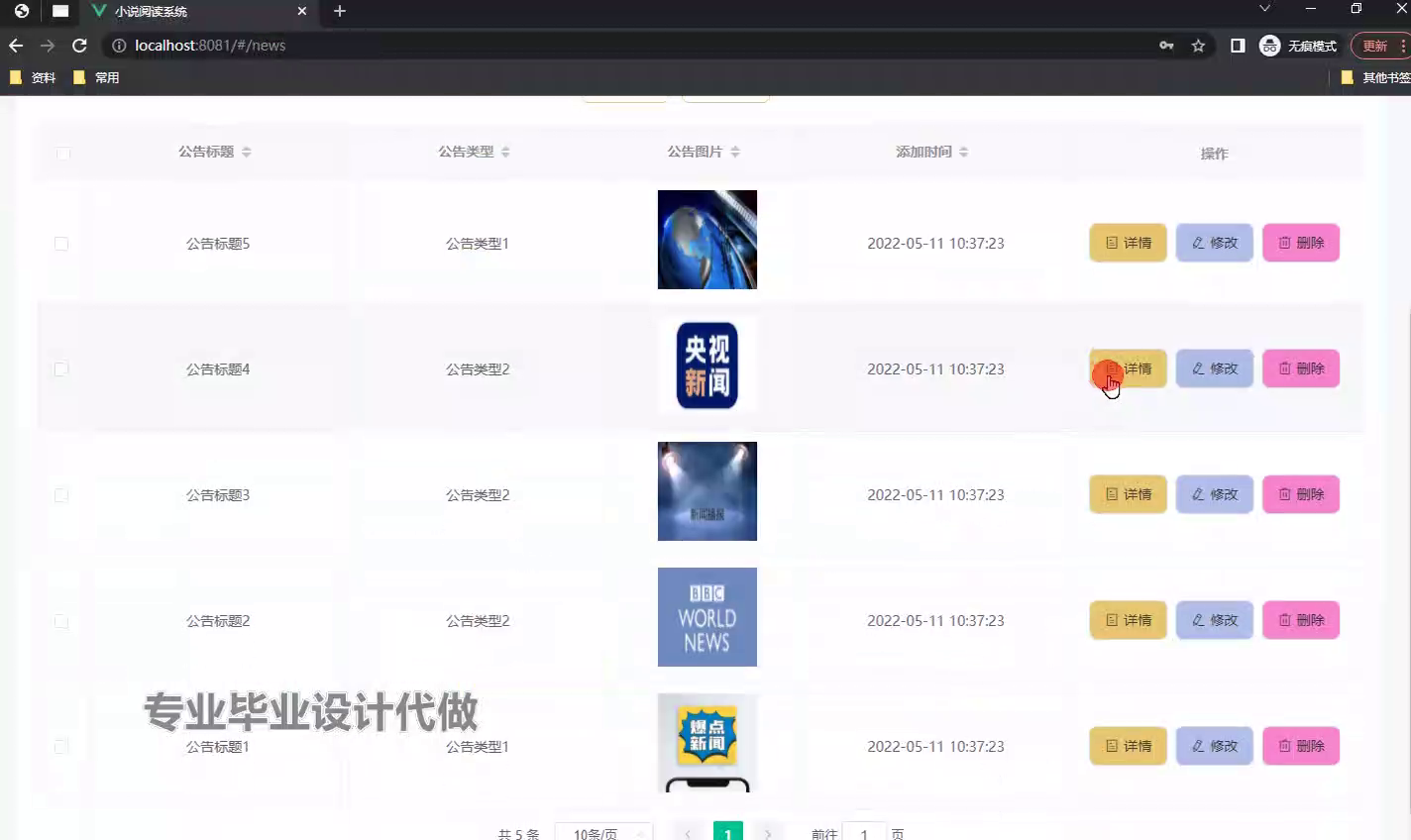
Task: Click 删除 for 公告标题1
Action: tap(1301, 746)
